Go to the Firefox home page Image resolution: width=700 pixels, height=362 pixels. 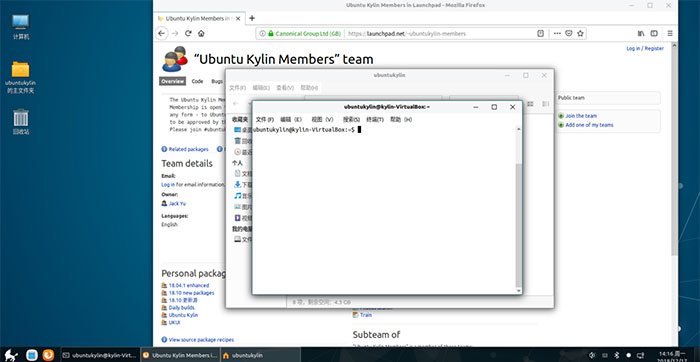point(201,33)
